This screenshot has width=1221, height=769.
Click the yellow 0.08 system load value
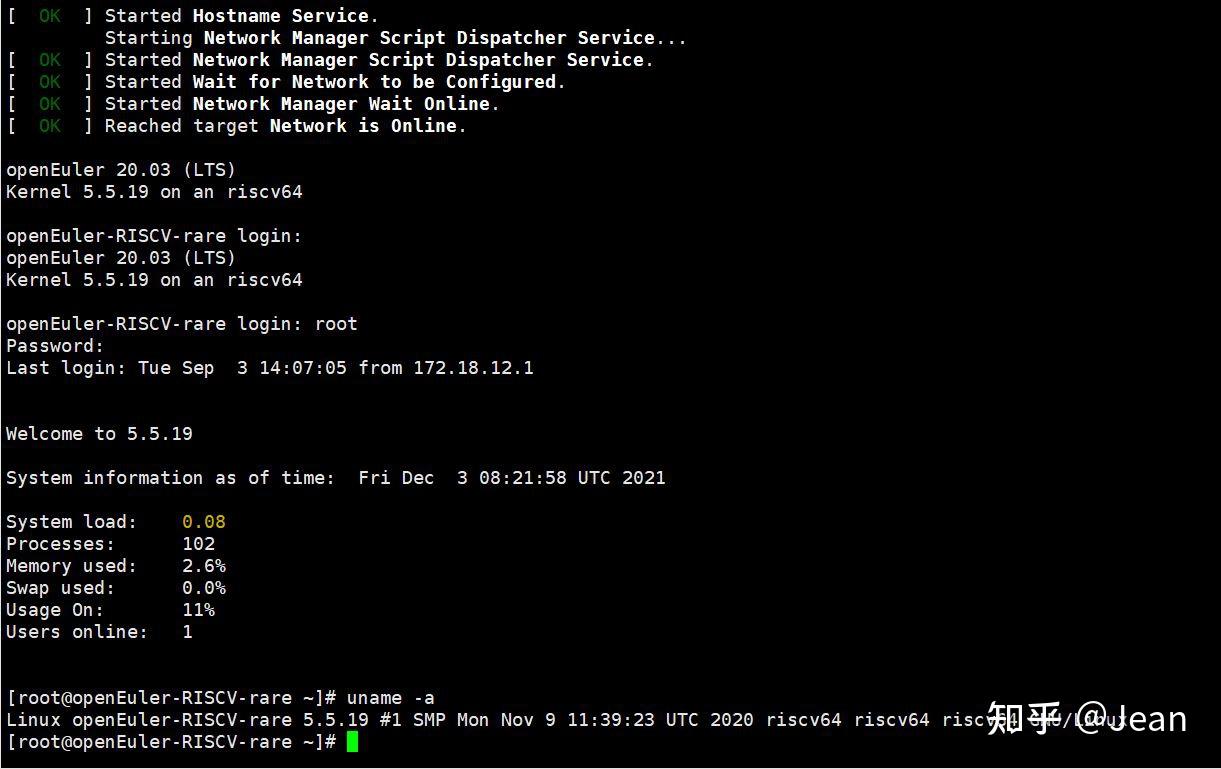(x=204, y=522)
